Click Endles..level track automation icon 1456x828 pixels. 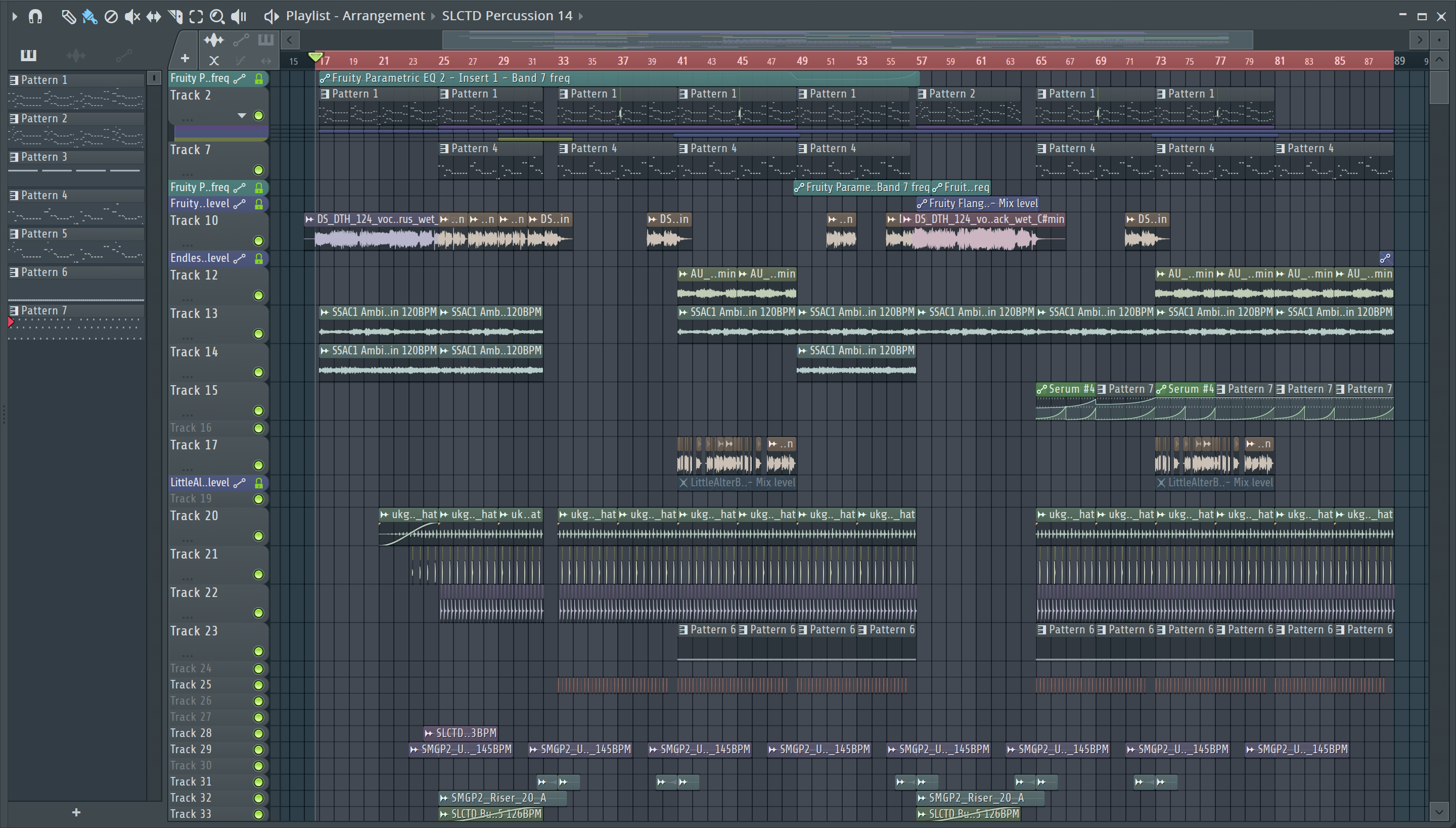[240, 258]
